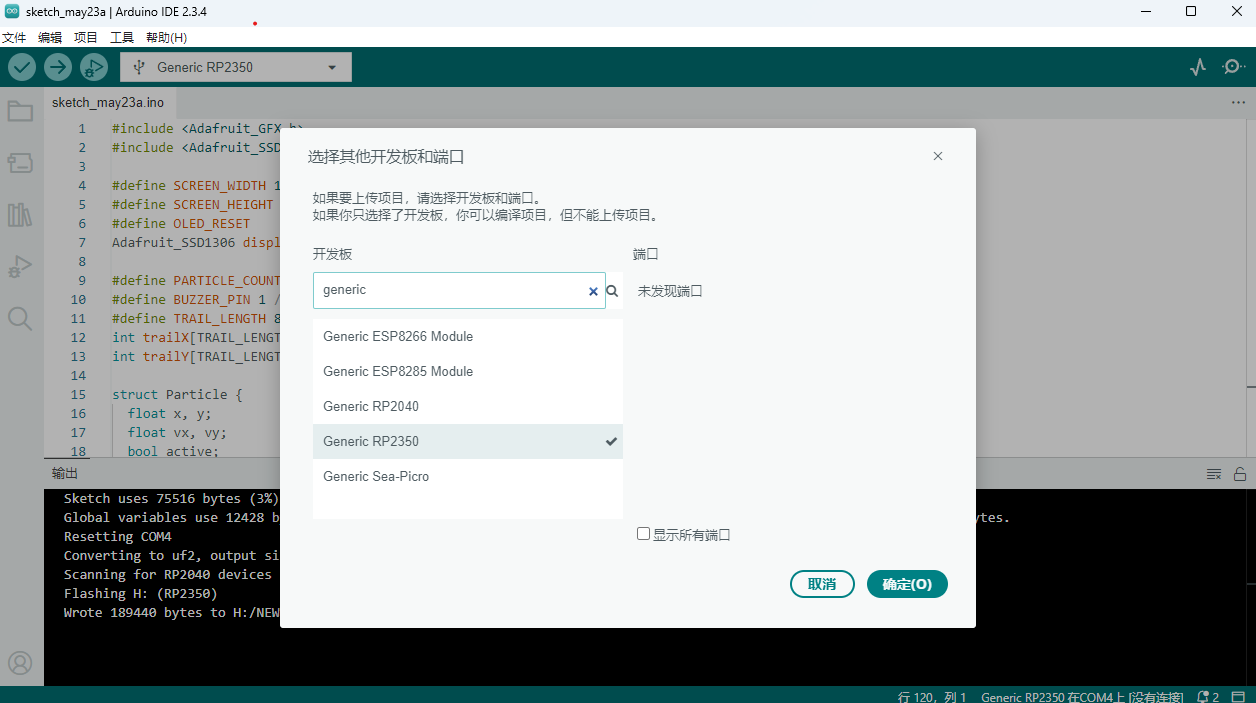Click the 取消 button
The image size is (1256, 703).
click(822, 584)
